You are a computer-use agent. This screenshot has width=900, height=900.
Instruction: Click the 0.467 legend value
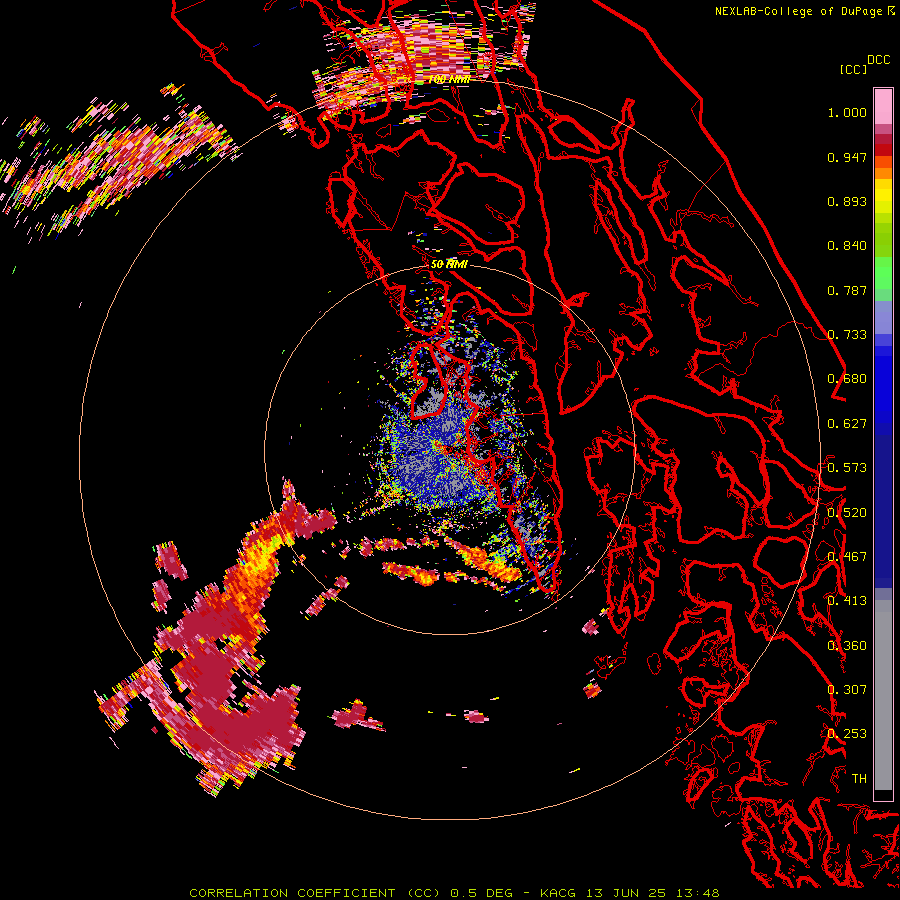(x=847, y=557)
